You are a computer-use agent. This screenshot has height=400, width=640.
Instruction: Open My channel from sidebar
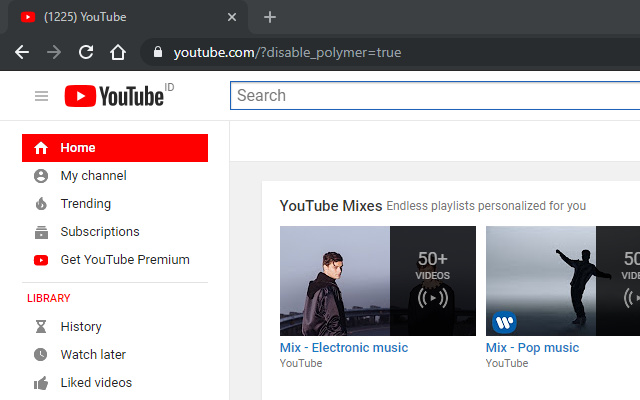(x=93, y=176)
